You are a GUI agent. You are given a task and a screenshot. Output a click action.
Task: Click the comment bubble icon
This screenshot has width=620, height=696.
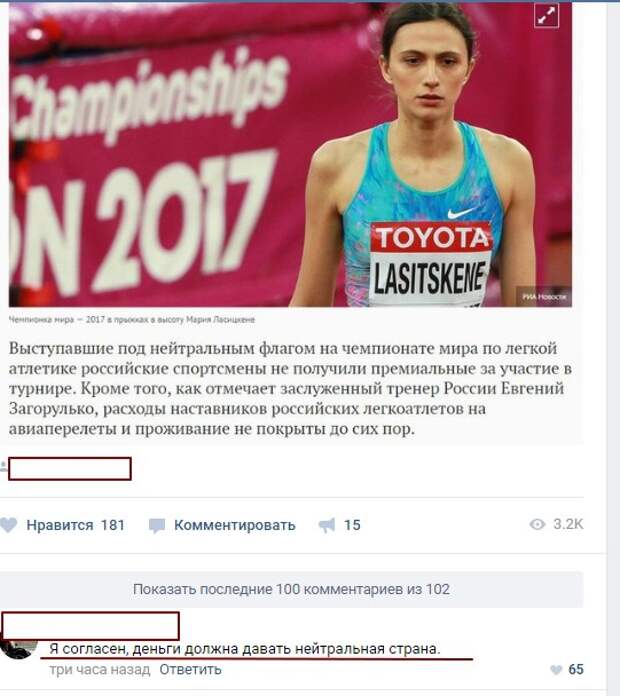[x=157, y=526]
